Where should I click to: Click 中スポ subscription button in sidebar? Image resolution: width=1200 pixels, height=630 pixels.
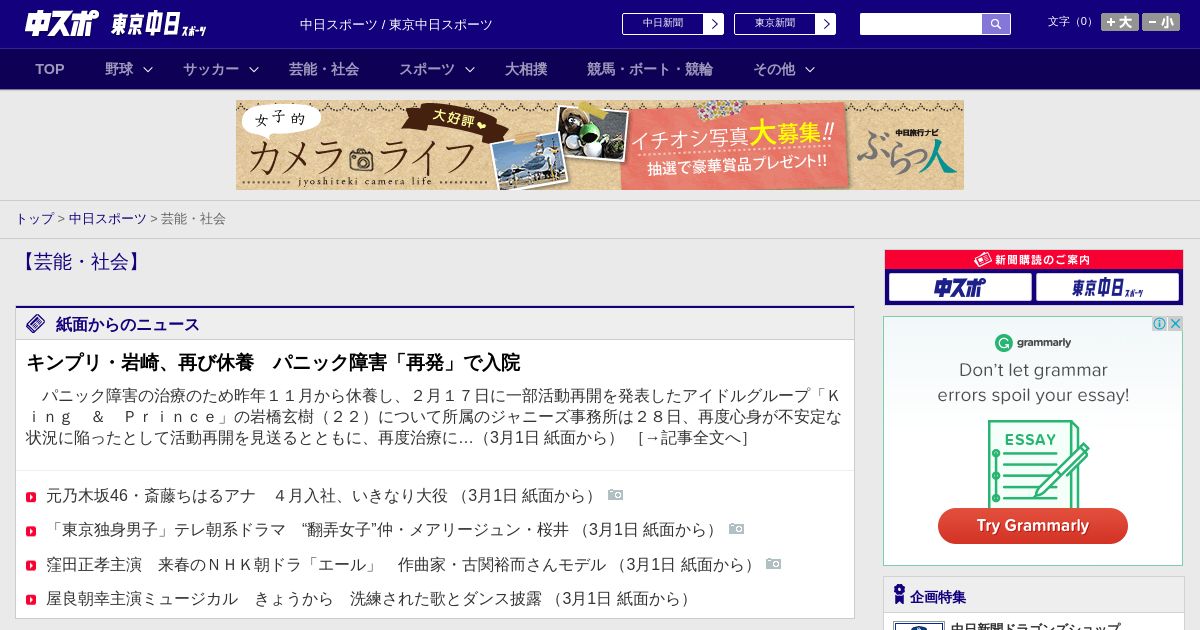pyautogui.click(x=960, y=287)
